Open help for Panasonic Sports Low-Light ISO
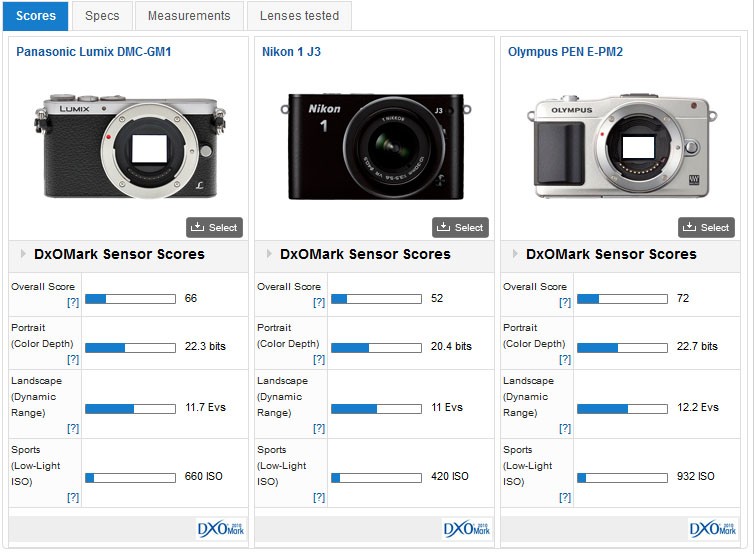Image resolution: width=754 pixels, height=554 pixels. [73, 497]
